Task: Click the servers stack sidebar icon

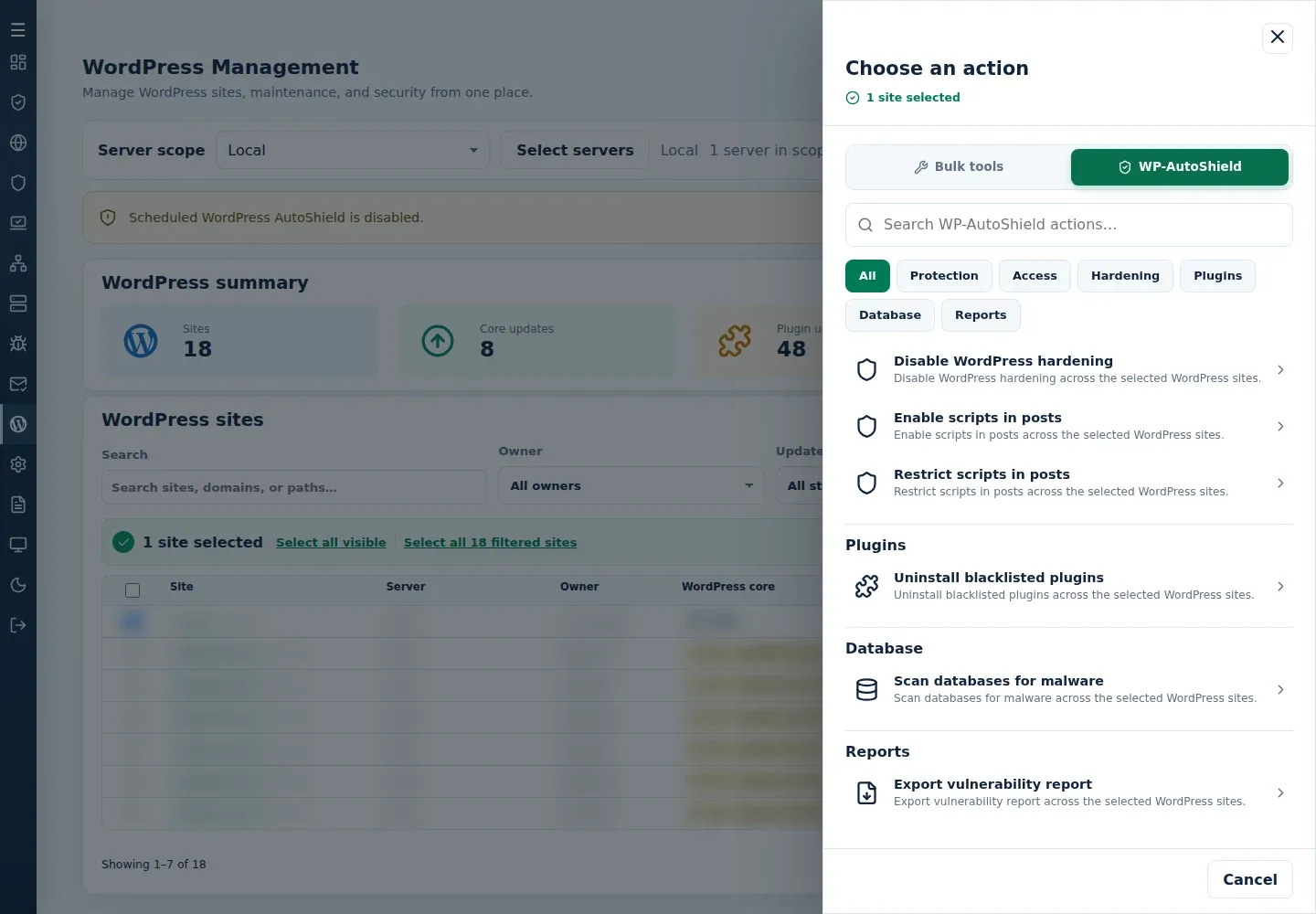Action: [x=18, y=303]
